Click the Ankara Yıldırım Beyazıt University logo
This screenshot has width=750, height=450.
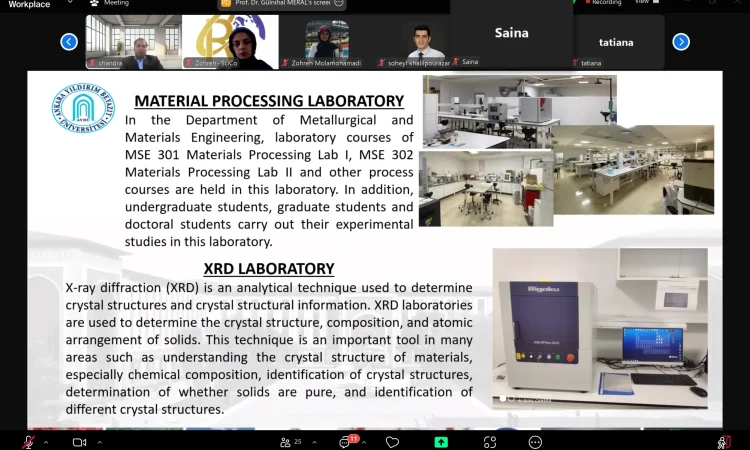click(83, 108)
